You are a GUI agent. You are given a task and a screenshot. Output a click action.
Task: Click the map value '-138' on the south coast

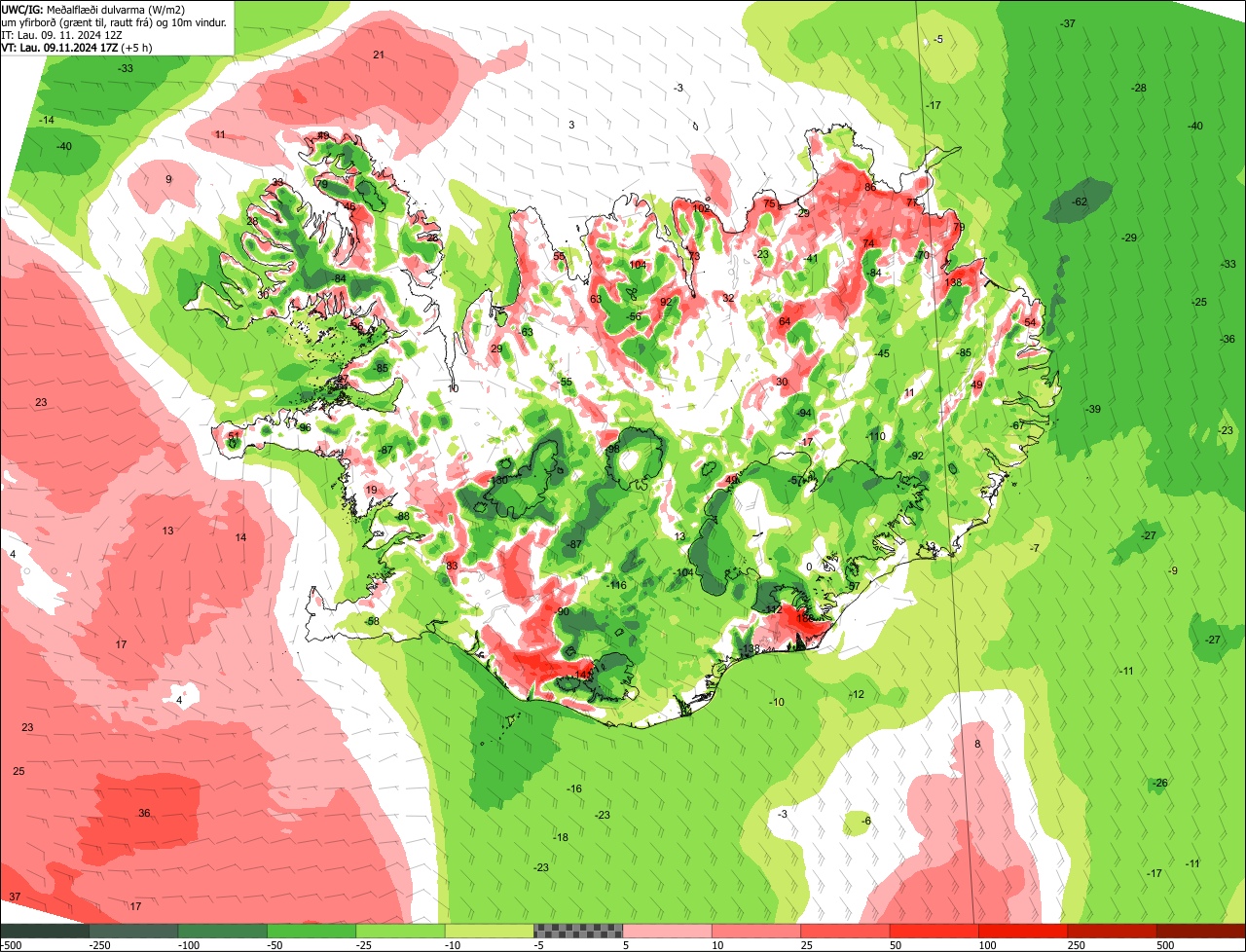[750, 649]
